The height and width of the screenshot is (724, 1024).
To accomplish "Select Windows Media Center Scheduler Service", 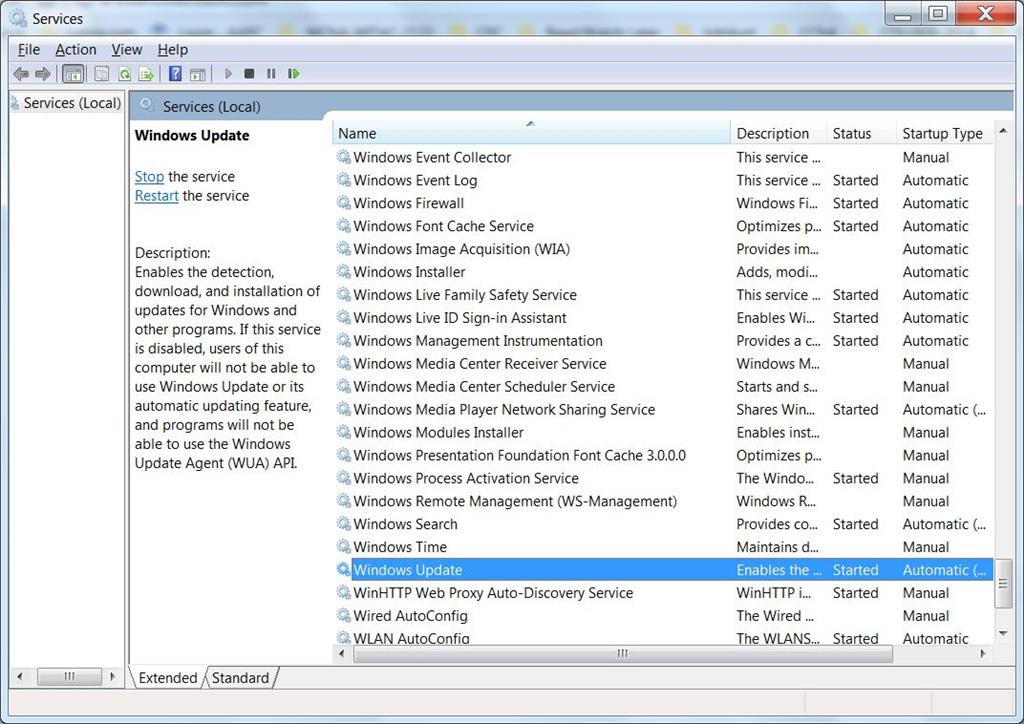I will pyautogui.click(x=663, y=386).
